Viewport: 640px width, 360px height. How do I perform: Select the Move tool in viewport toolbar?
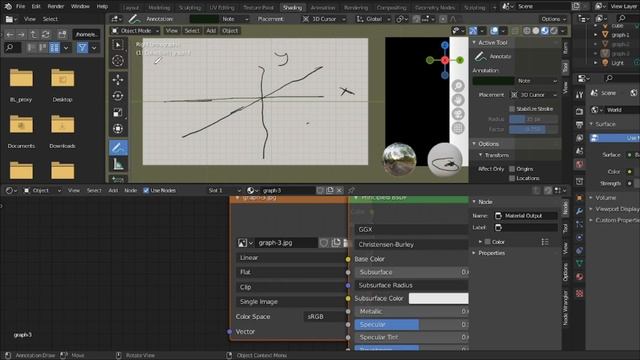118,80
